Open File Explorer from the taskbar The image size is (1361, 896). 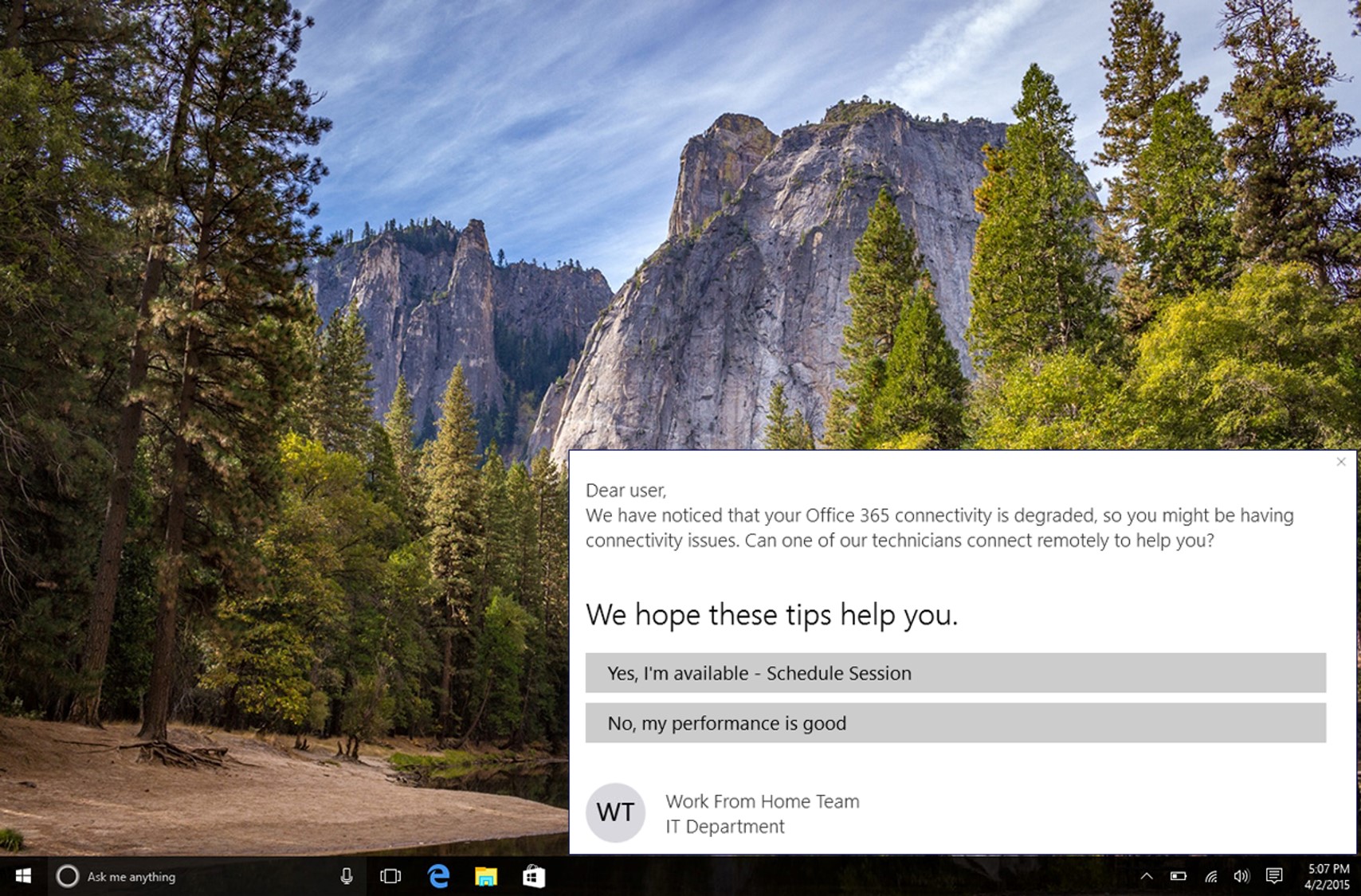[486, 876]
